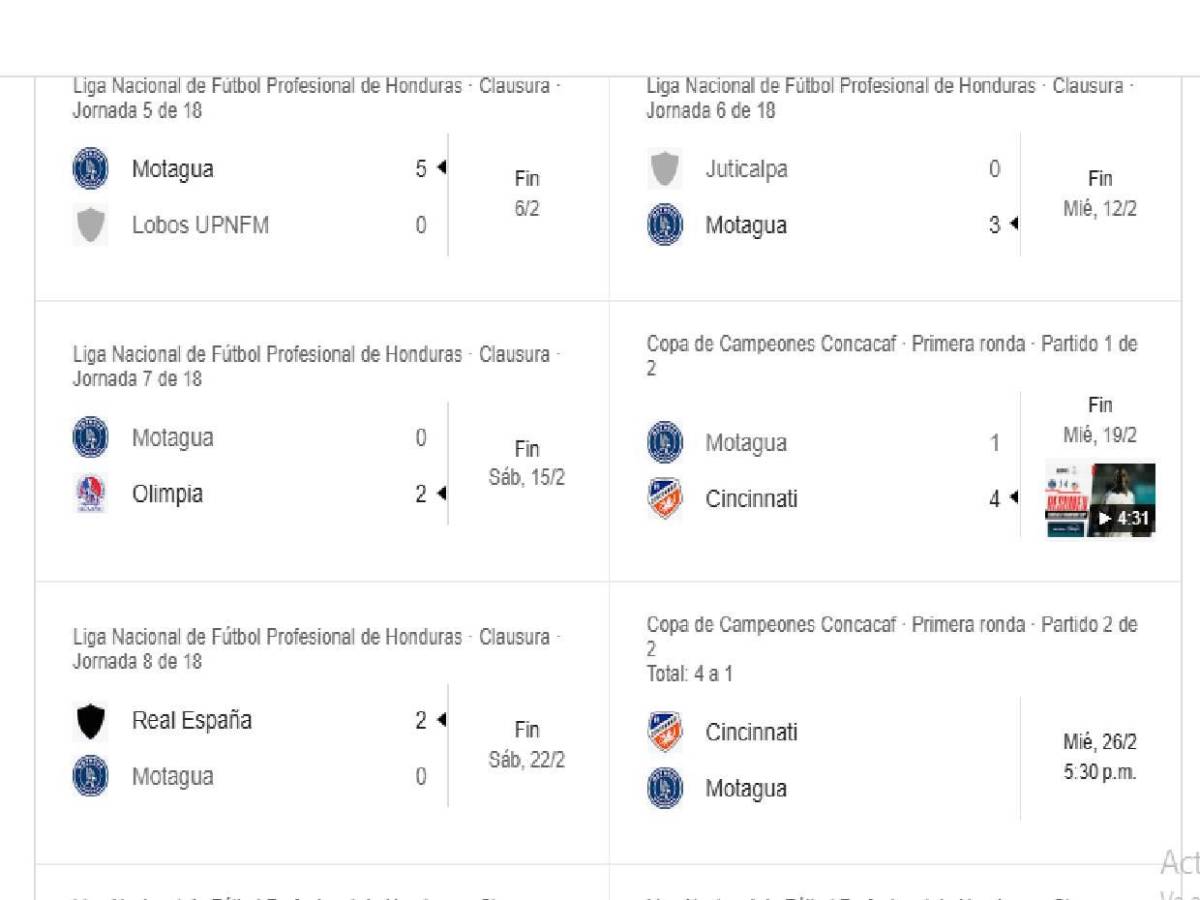Select the Olimpia team crest
The image size is (1200, 900).
(x=90, y=493)
